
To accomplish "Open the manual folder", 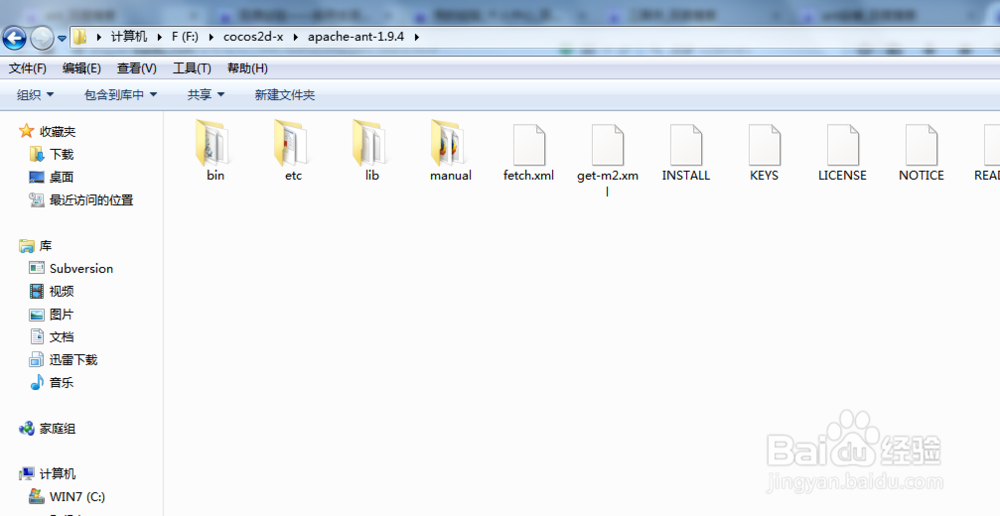I will click(x=450, y=151).
